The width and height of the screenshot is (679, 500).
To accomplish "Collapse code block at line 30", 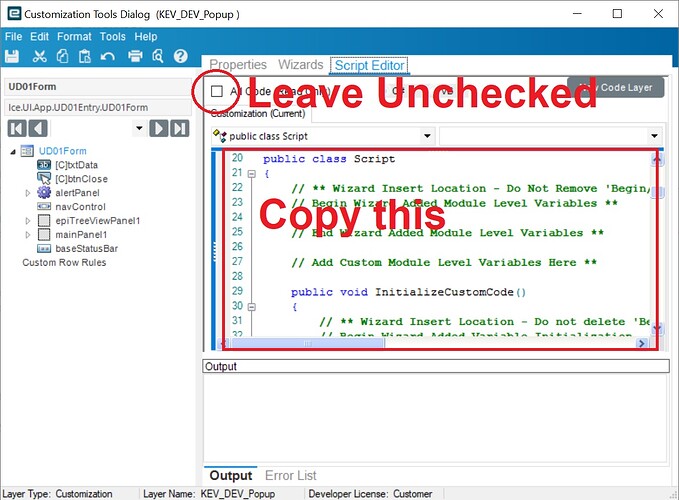I will click(252, 307).
